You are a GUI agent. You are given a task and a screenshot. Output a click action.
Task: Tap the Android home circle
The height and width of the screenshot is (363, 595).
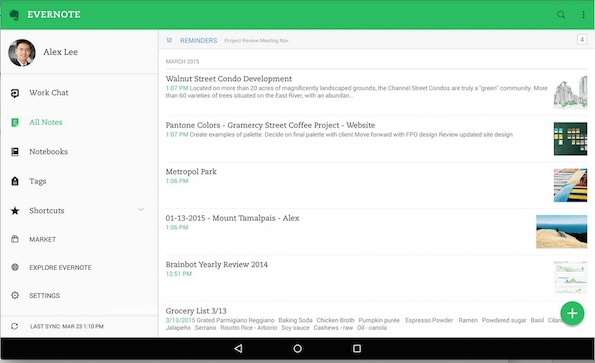(x=298, y=348)
